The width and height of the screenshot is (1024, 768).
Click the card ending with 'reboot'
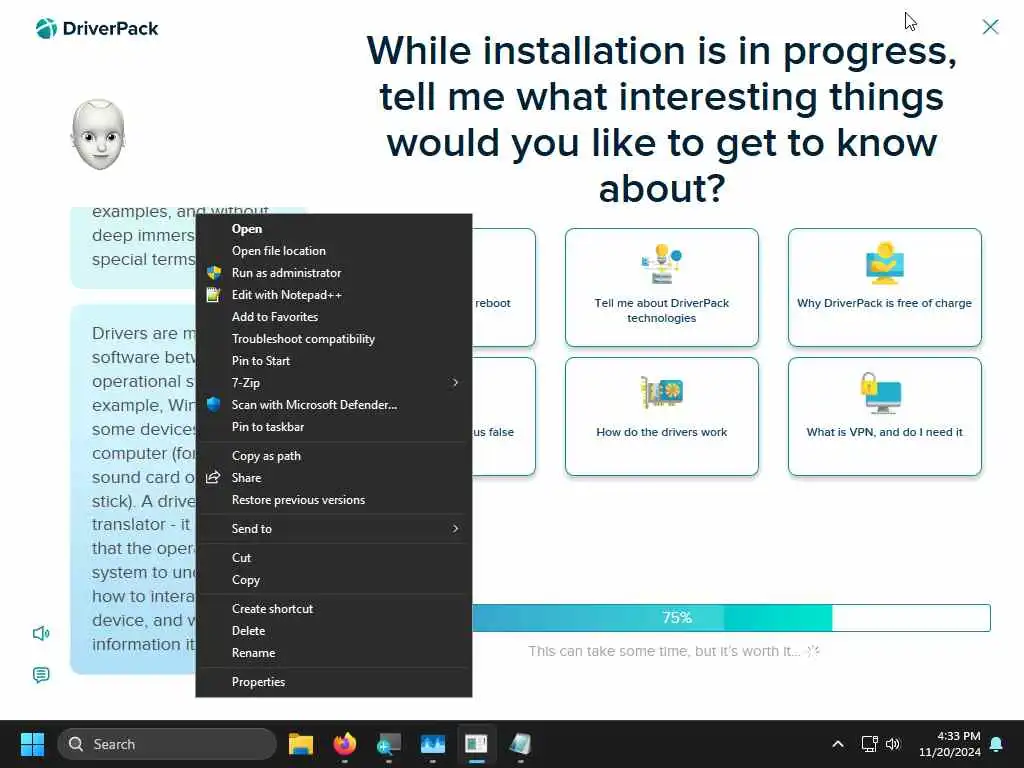504,287
